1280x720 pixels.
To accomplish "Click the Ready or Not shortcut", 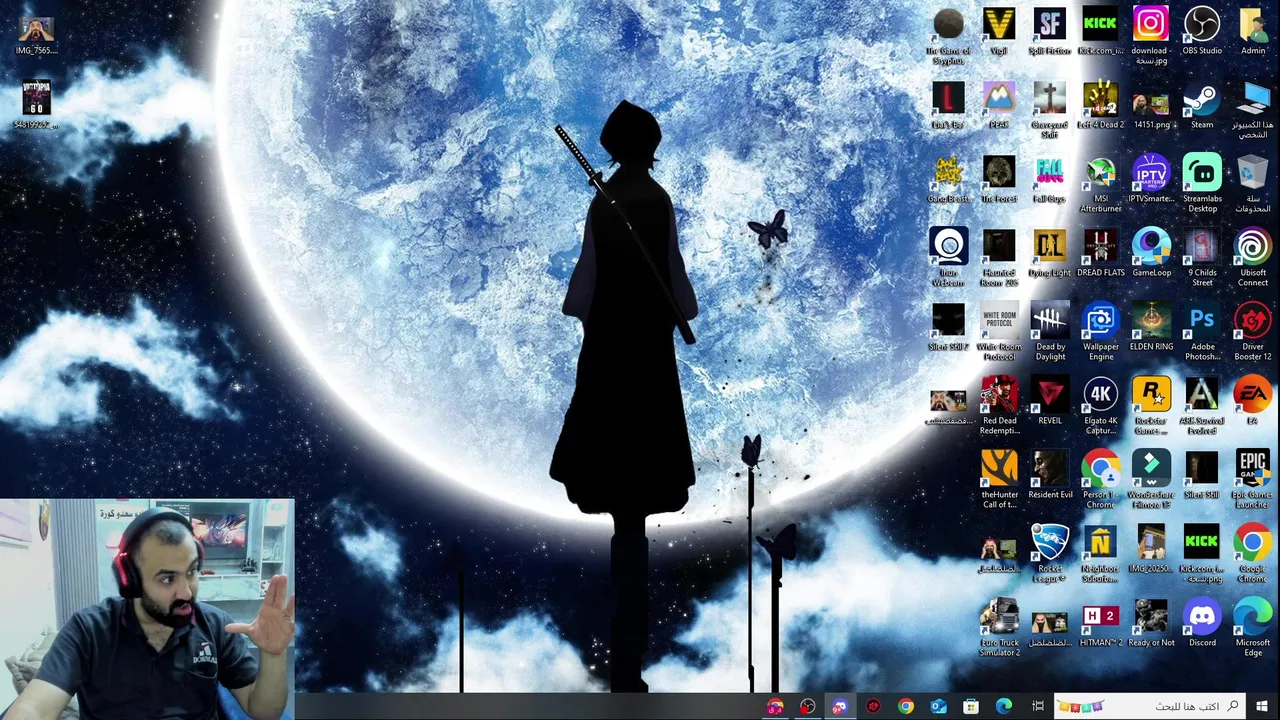I will tap(1151, 623).
